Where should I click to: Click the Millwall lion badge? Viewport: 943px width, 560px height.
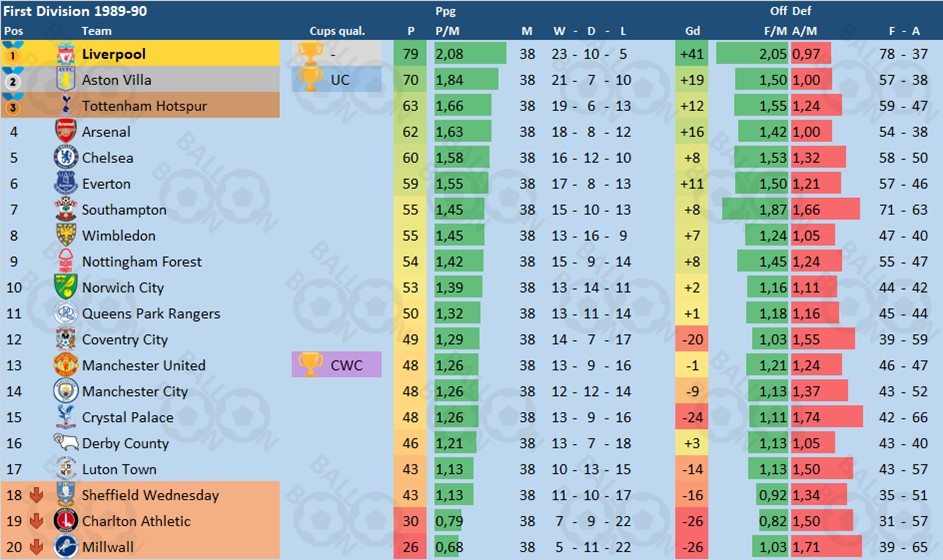click(x=66, y=547)
